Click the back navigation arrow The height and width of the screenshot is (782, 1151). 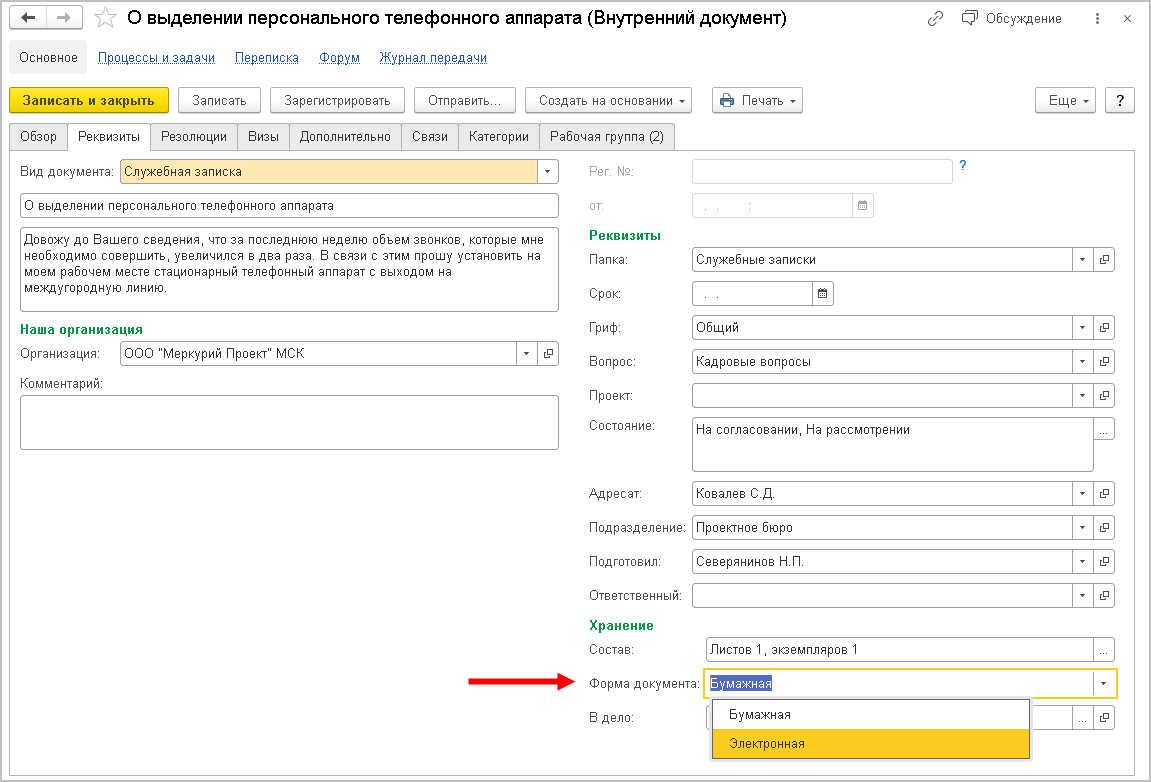30,18
